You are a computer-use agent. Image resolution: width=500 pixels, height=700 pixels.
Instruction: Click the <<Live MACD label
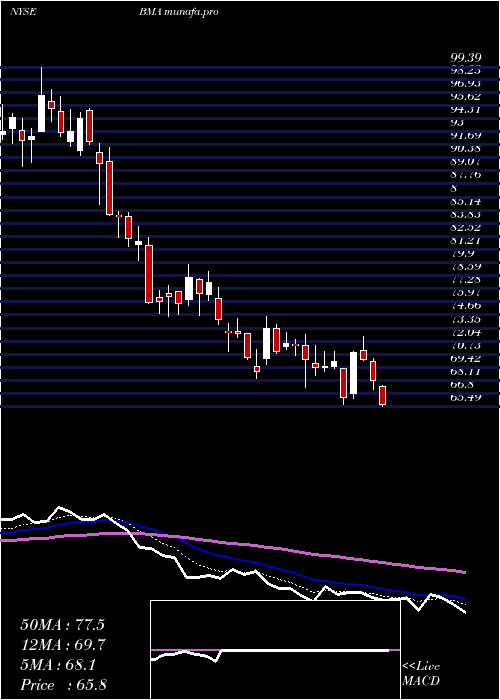click(x=421, y=674)
